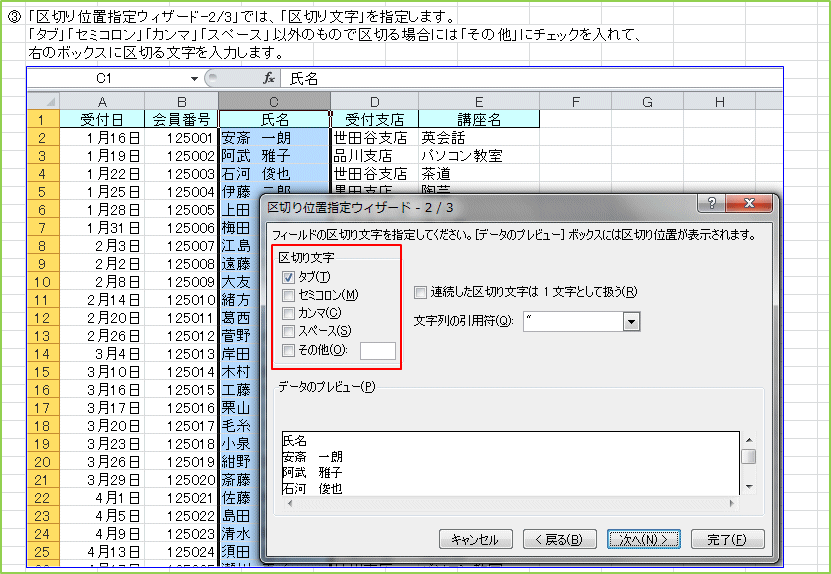This screenshot has height=574, width=831.
Task: Click cell 1月16日
Action: [102, 138]
